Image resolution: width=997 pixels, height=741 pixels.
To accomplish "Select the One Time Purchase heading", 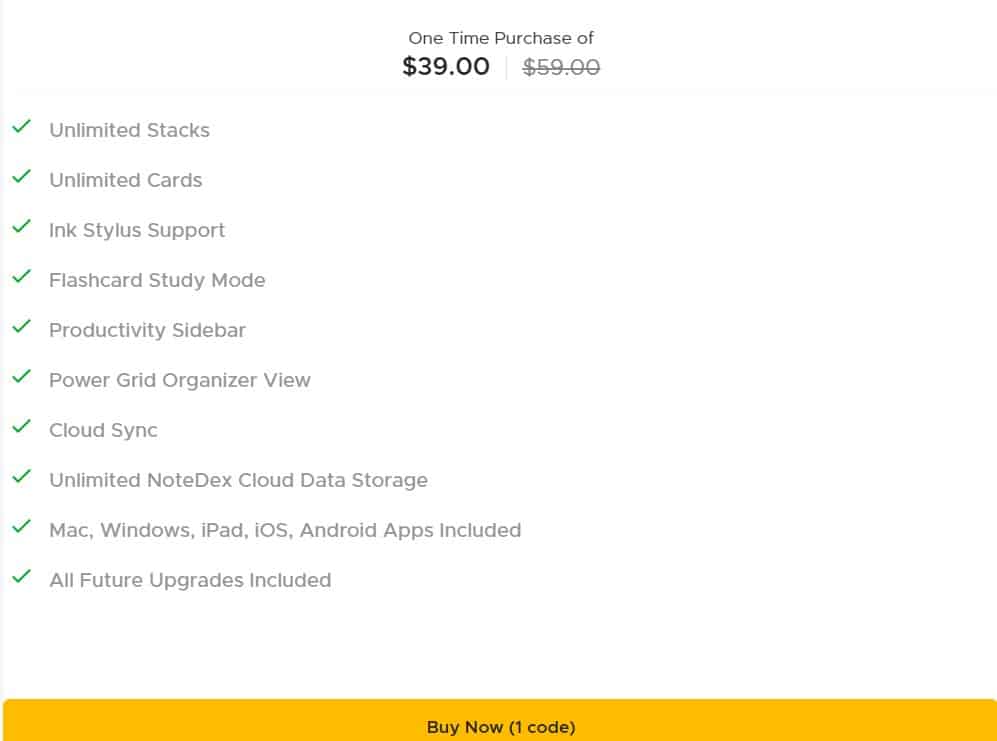I will pyautogui.click(x=500, y=38).
